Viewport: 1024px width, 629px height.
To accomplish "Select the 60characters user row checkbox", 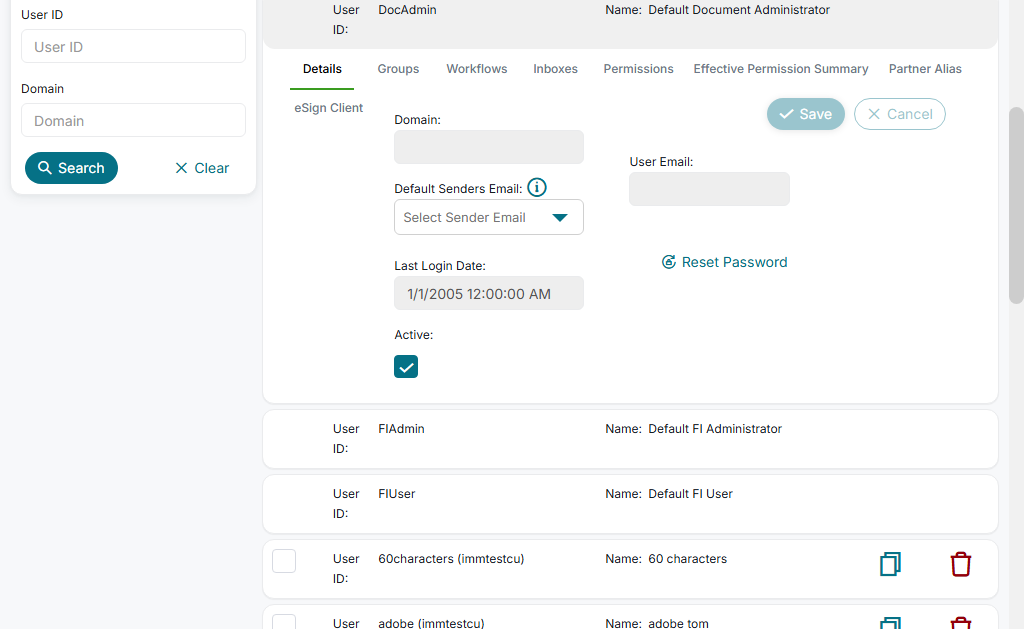I will point(284,561).
